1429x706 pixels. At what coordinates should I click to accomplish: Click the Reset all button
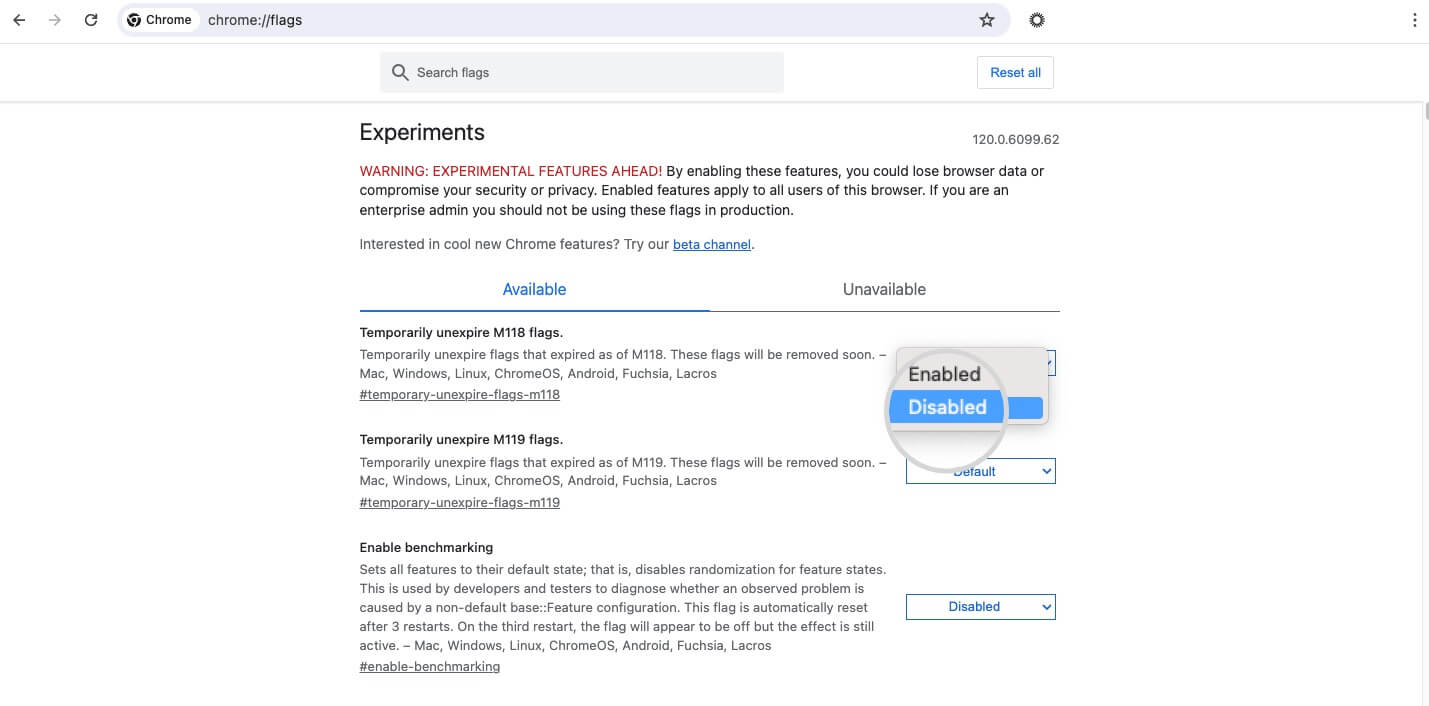(1015, 72)
